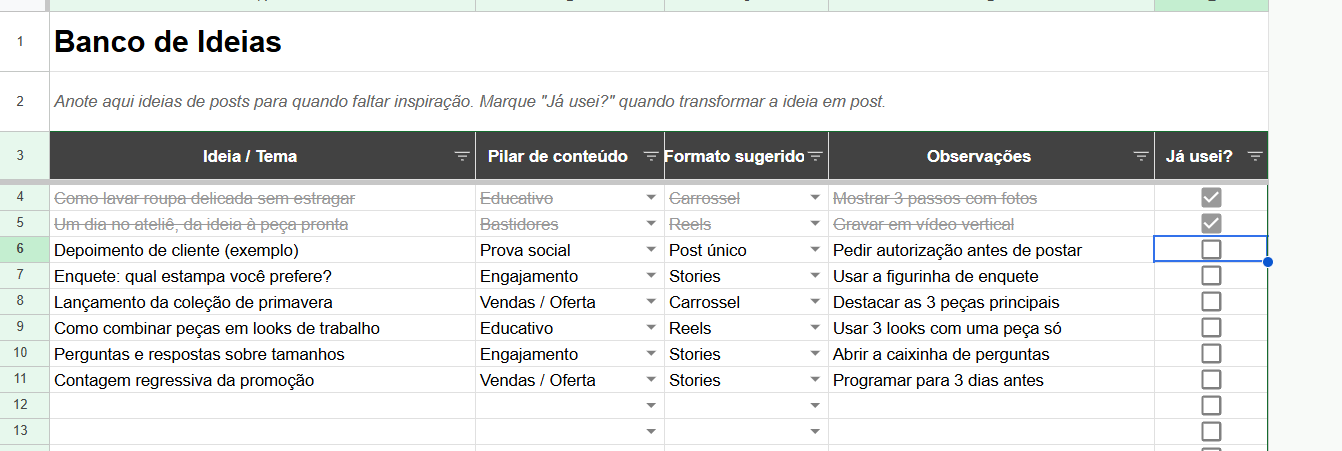The width and height of the screenshot is (1342, 451).
Task: Check Já usei? for Perguntas e respostas row
Action: 1211,353
